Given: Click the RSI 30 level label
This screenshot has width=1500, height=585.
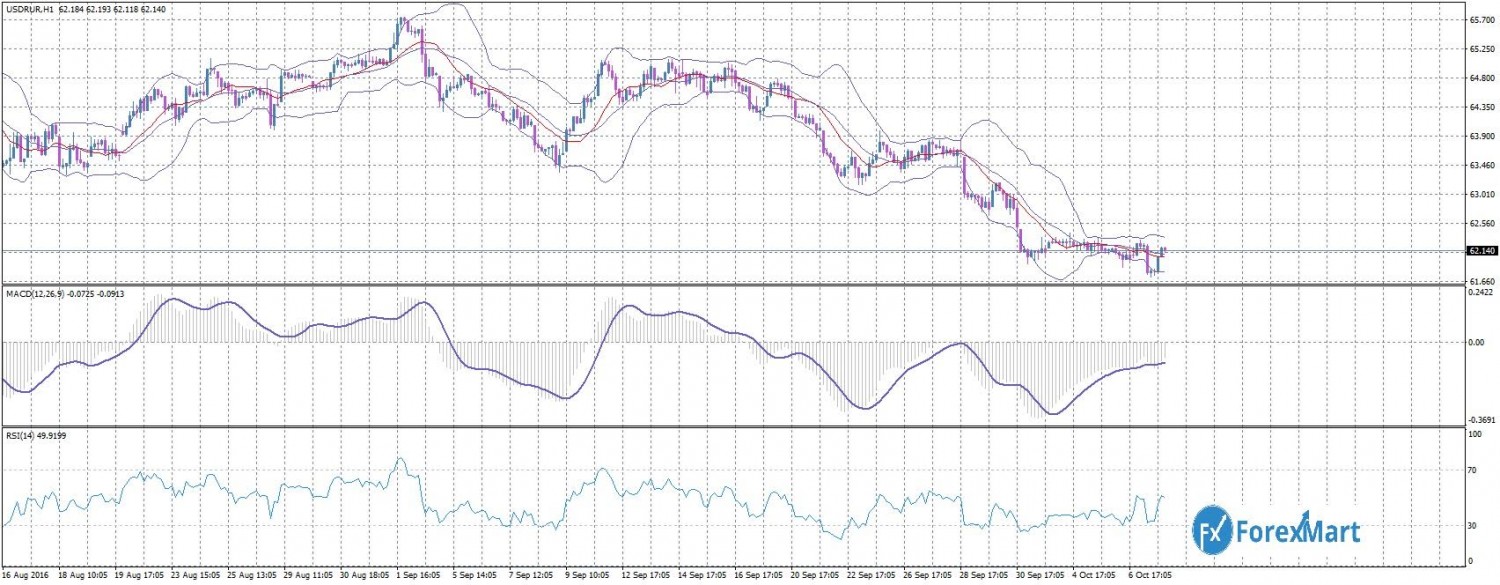Looking at the screenshot, I should tap(1474, 525).
